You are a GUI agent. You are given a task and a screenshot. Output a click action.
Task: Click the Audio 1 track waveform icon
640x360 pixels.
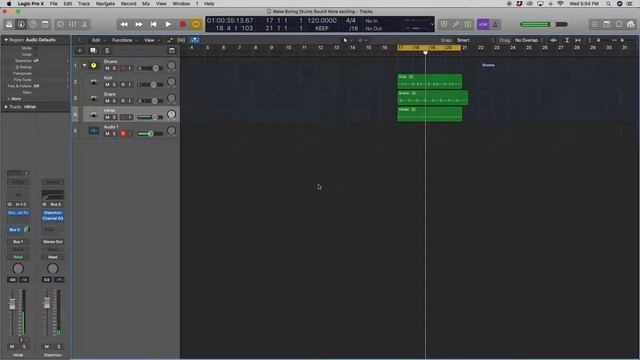pyautogui.click(x=93, y=131)
